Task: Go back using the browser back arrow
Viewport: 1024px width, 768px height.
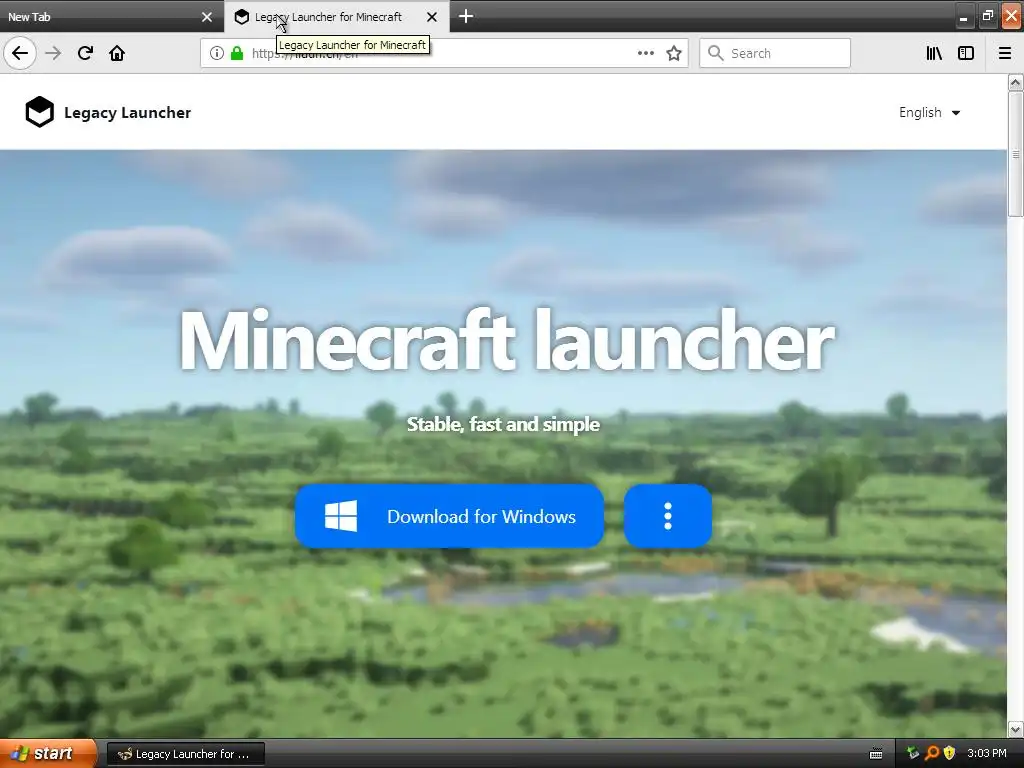Action: coord(20,53)
